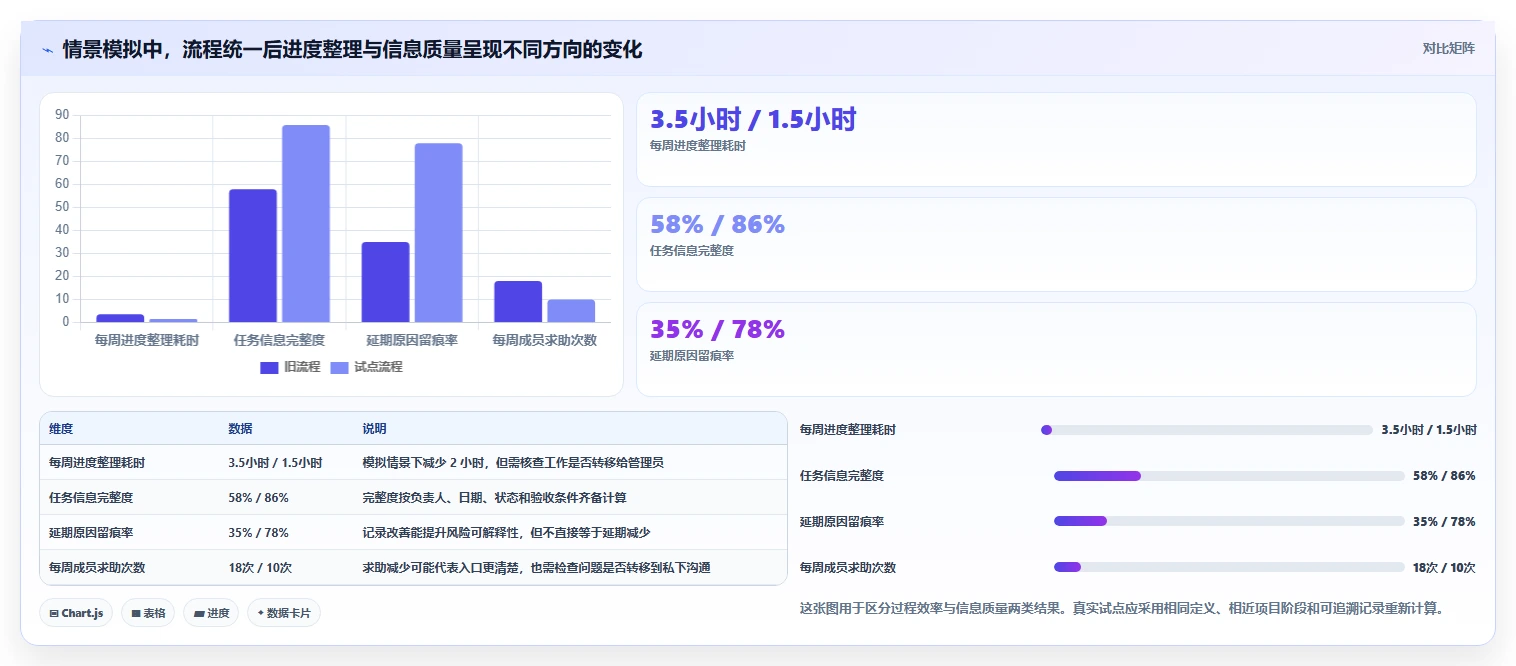Click the 对比矩阵 label
Viewport: 1516px width, 666px height.
coord(1448,48)
